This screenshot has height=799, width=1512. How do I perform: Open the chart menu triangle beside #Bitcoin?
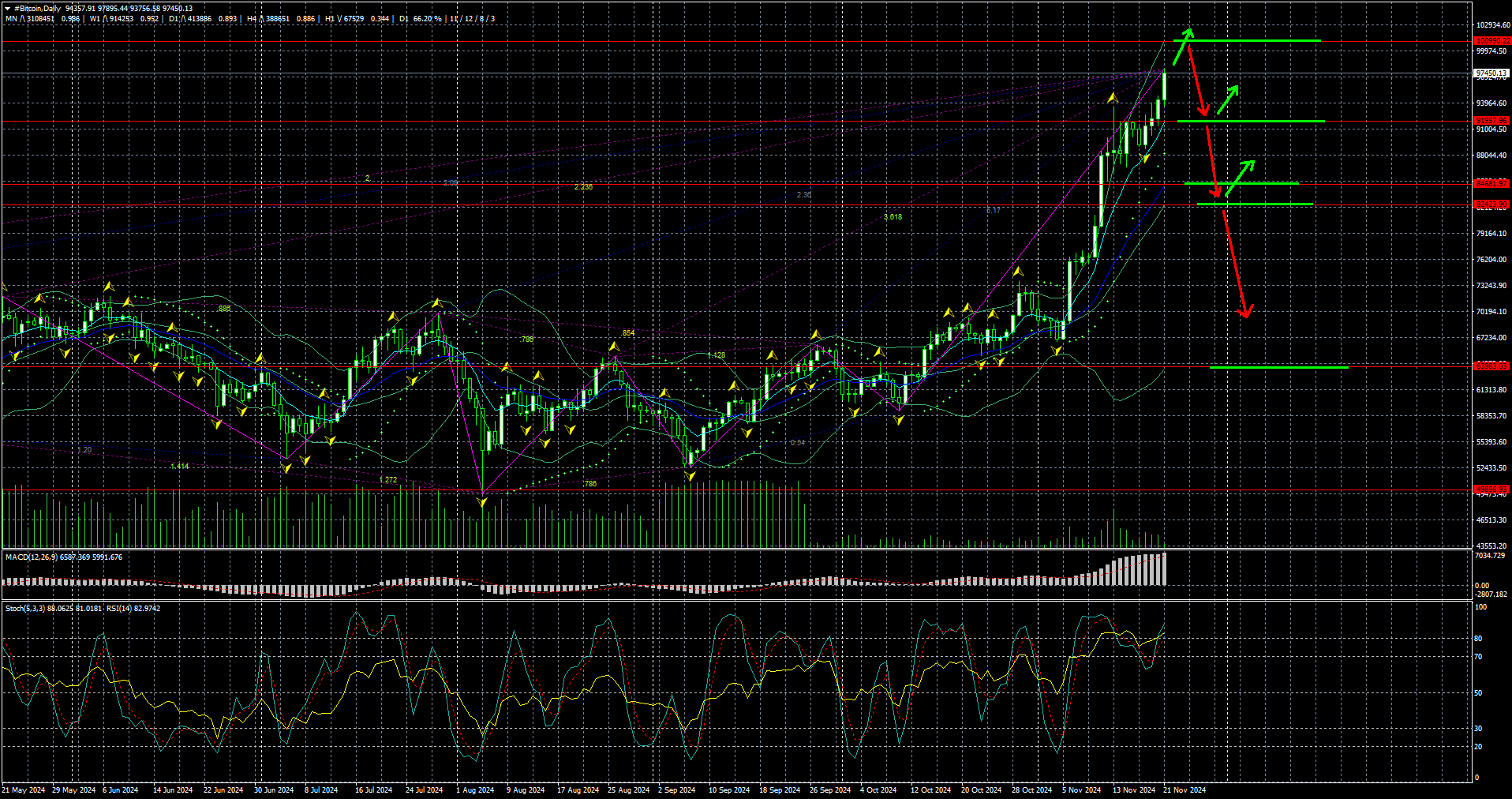[7, 9]
